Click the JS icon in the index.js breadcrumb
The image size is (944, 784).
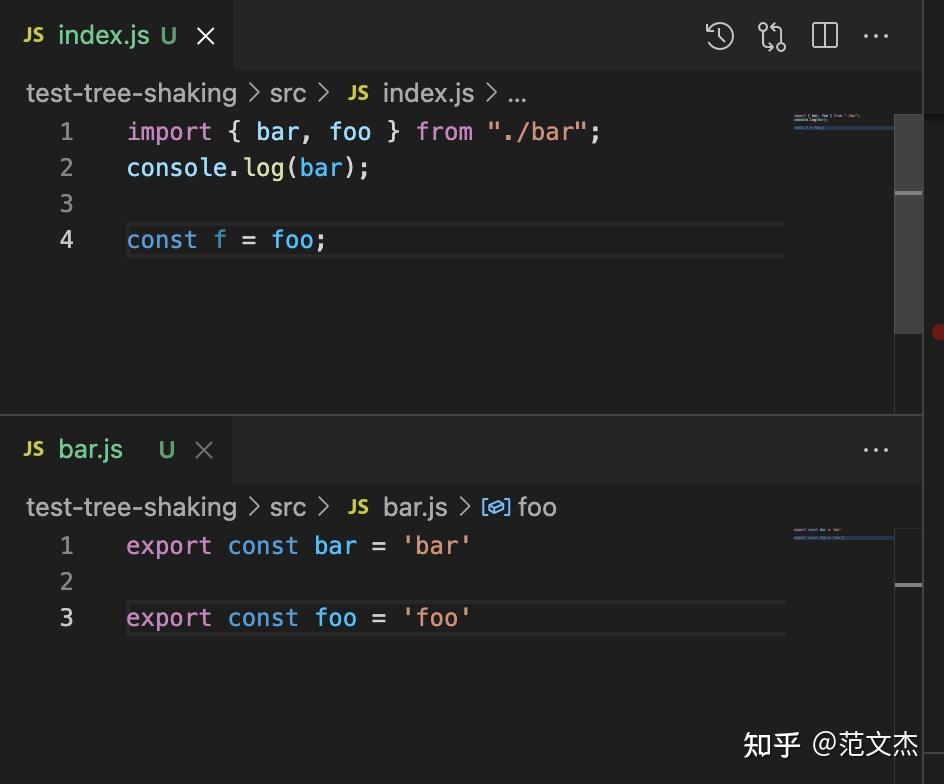pyautogui.click(x=357, y=92)
